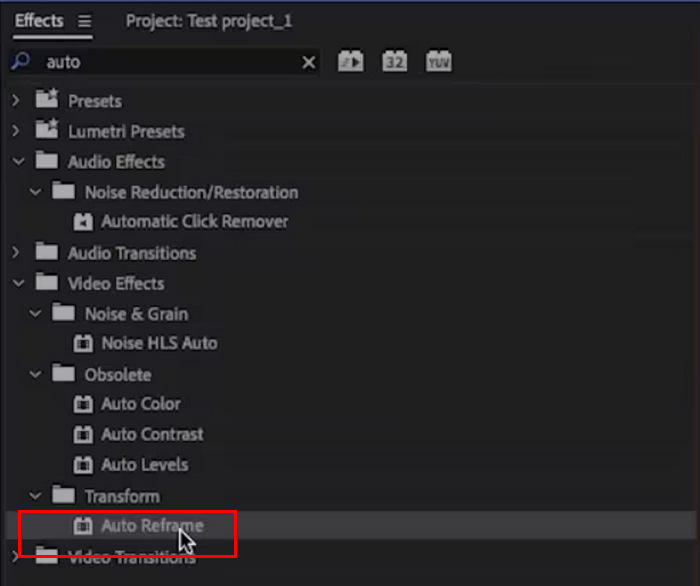Click the Noise HLS Auto effect icon
The height and width of the screenshot is (586, 700).
pyautogui.click(x=83, y=344)
